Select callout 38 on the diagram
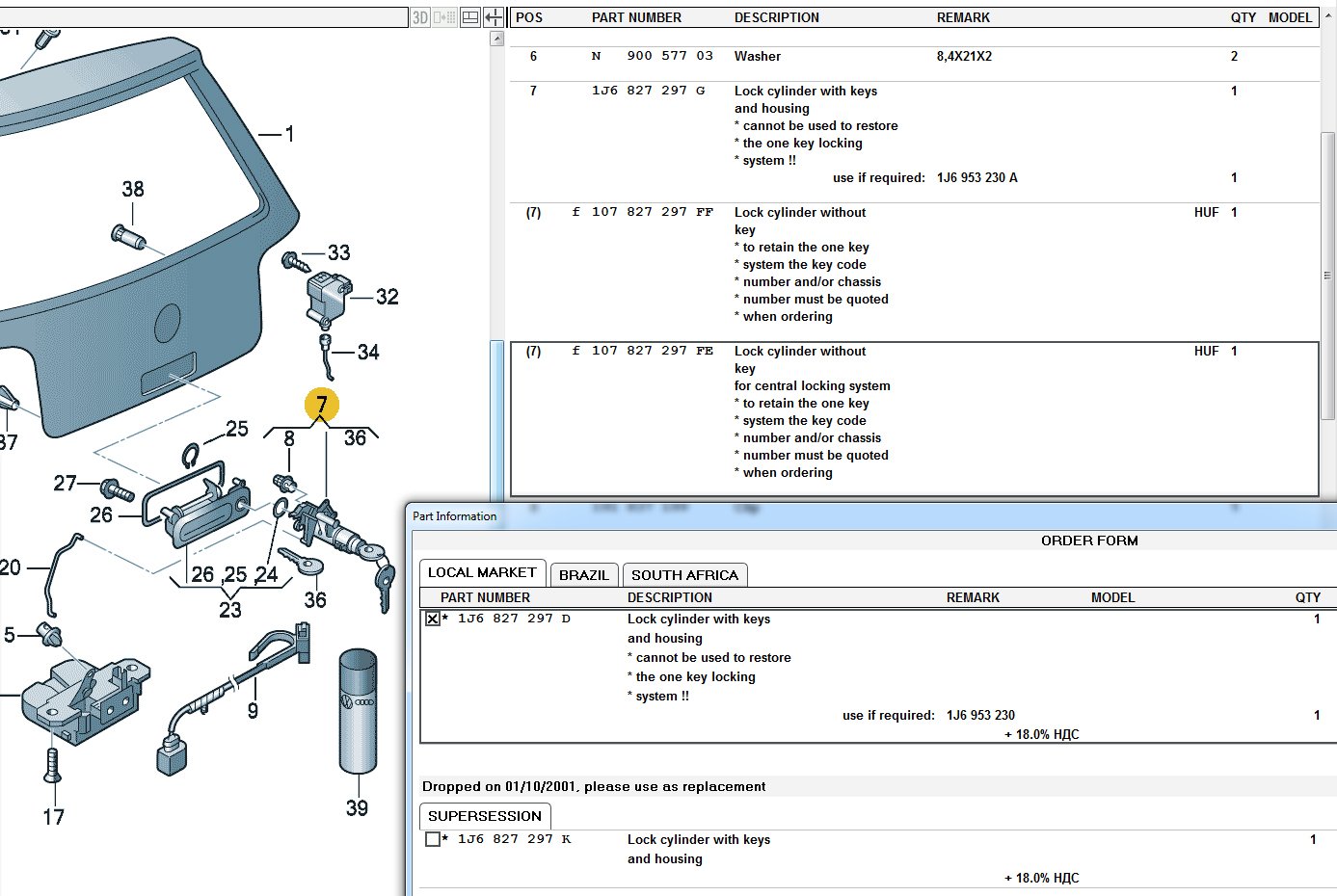 [133, 190]
